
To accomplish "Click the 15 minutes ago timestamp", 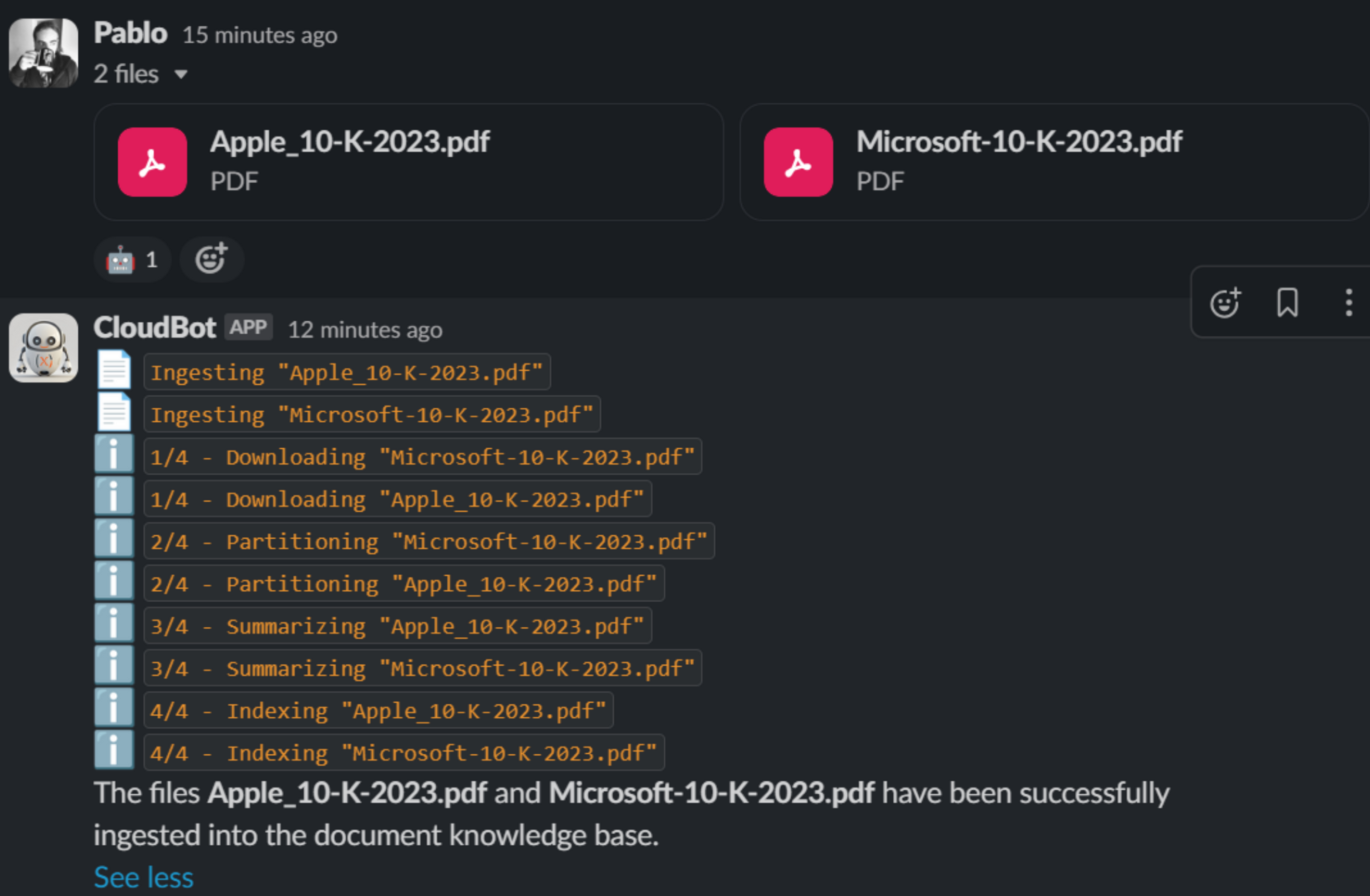I will [x=260, y=36].
